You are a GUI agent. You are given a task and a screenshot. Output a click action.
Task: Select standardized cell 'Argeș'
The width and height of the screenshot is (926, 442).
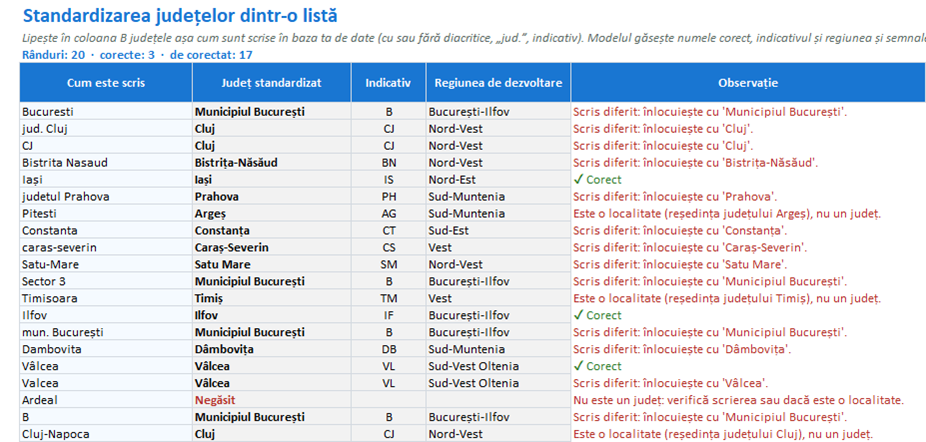pos(272,213)
